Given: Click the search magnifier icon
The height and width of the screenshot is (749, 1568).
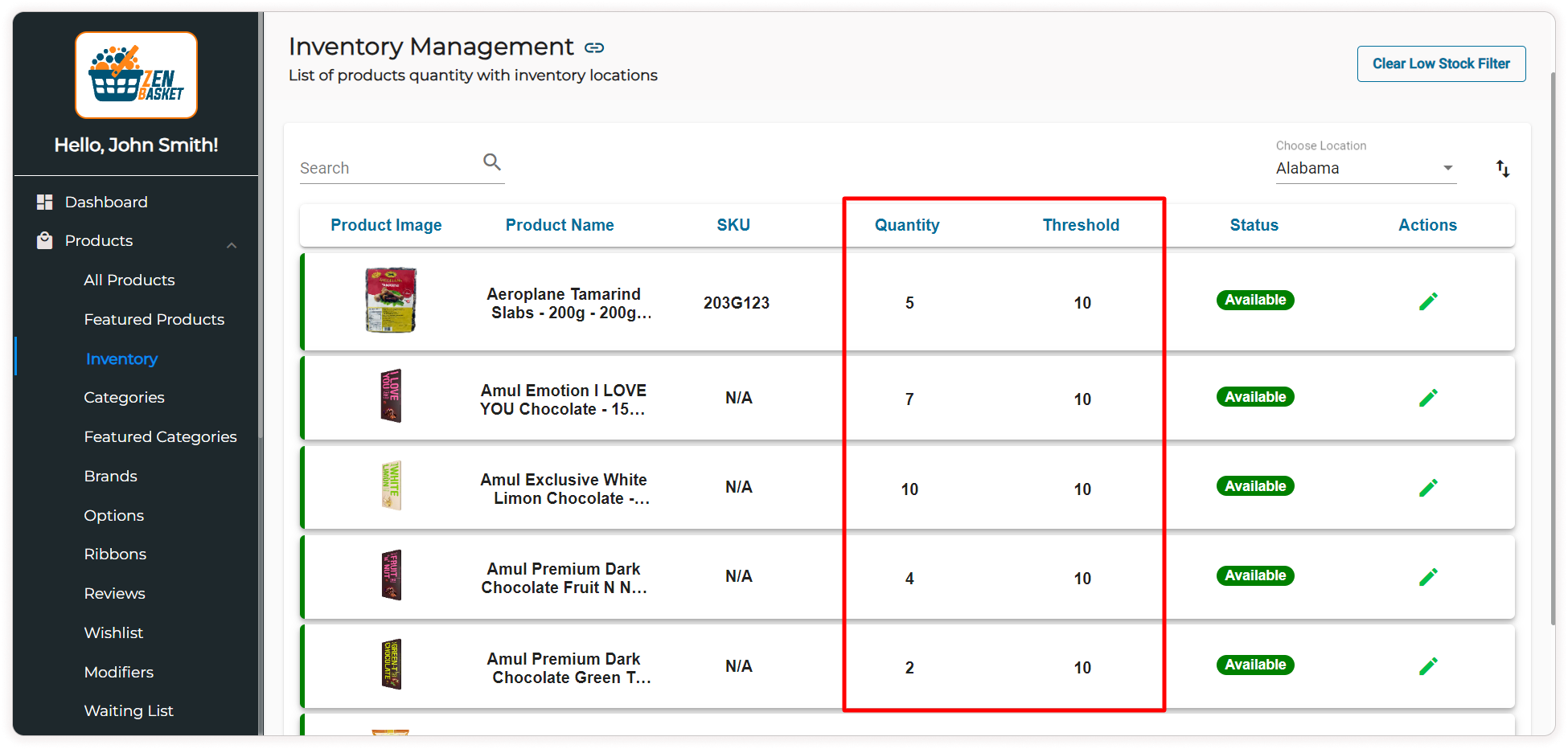Looking at the screenshot, I should pyautogui.click(x=492, y=162).
